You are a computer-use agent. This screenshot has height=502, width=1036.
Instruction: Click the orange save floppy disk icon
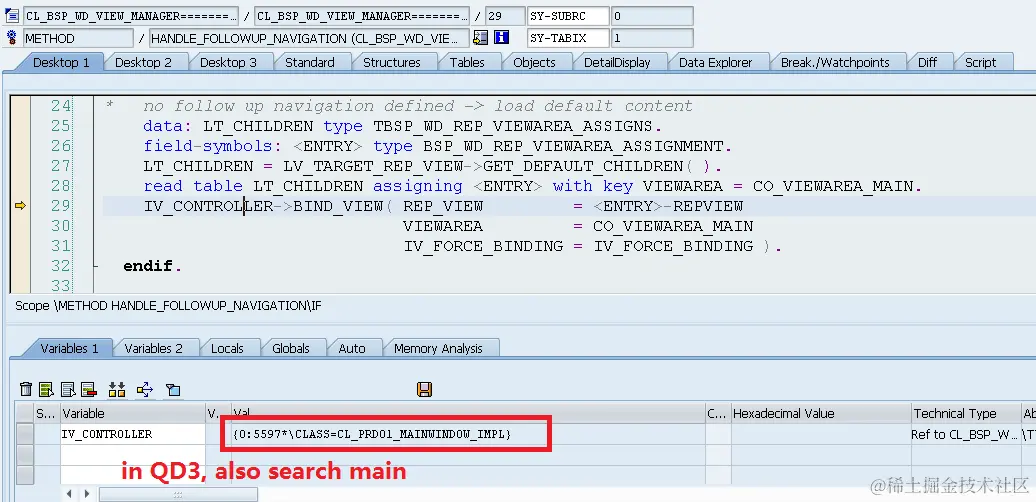425,389
